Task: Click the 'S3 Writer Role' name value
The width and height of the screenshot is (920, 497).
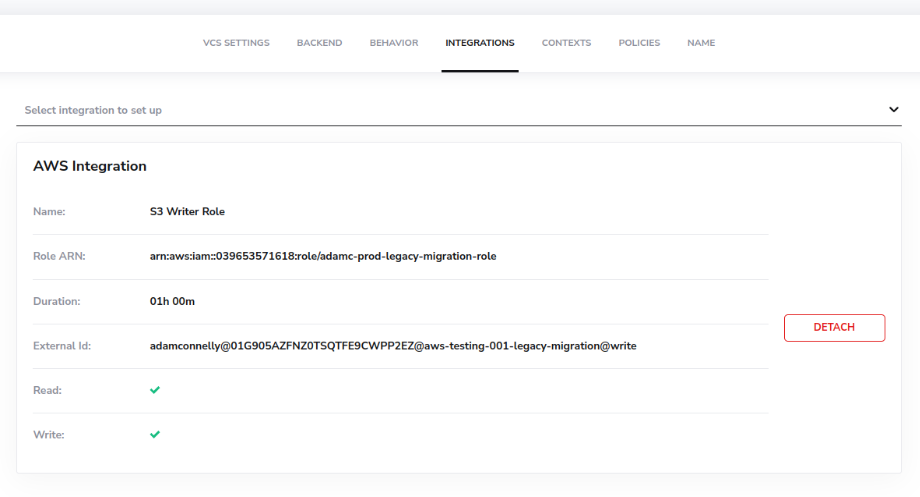Action: tap(187, 211)
